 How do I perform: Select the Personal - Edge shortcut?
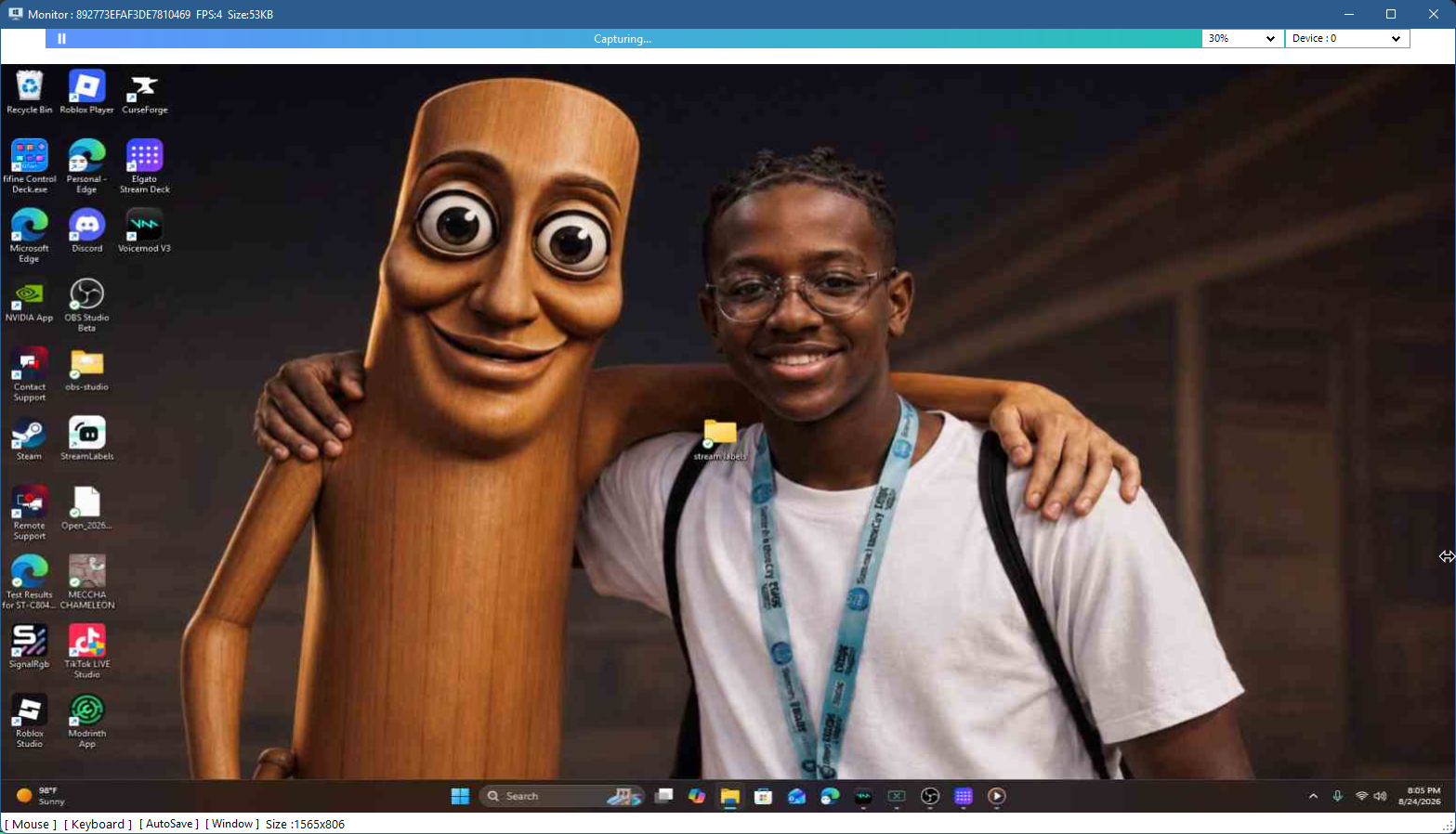point(86,166)
